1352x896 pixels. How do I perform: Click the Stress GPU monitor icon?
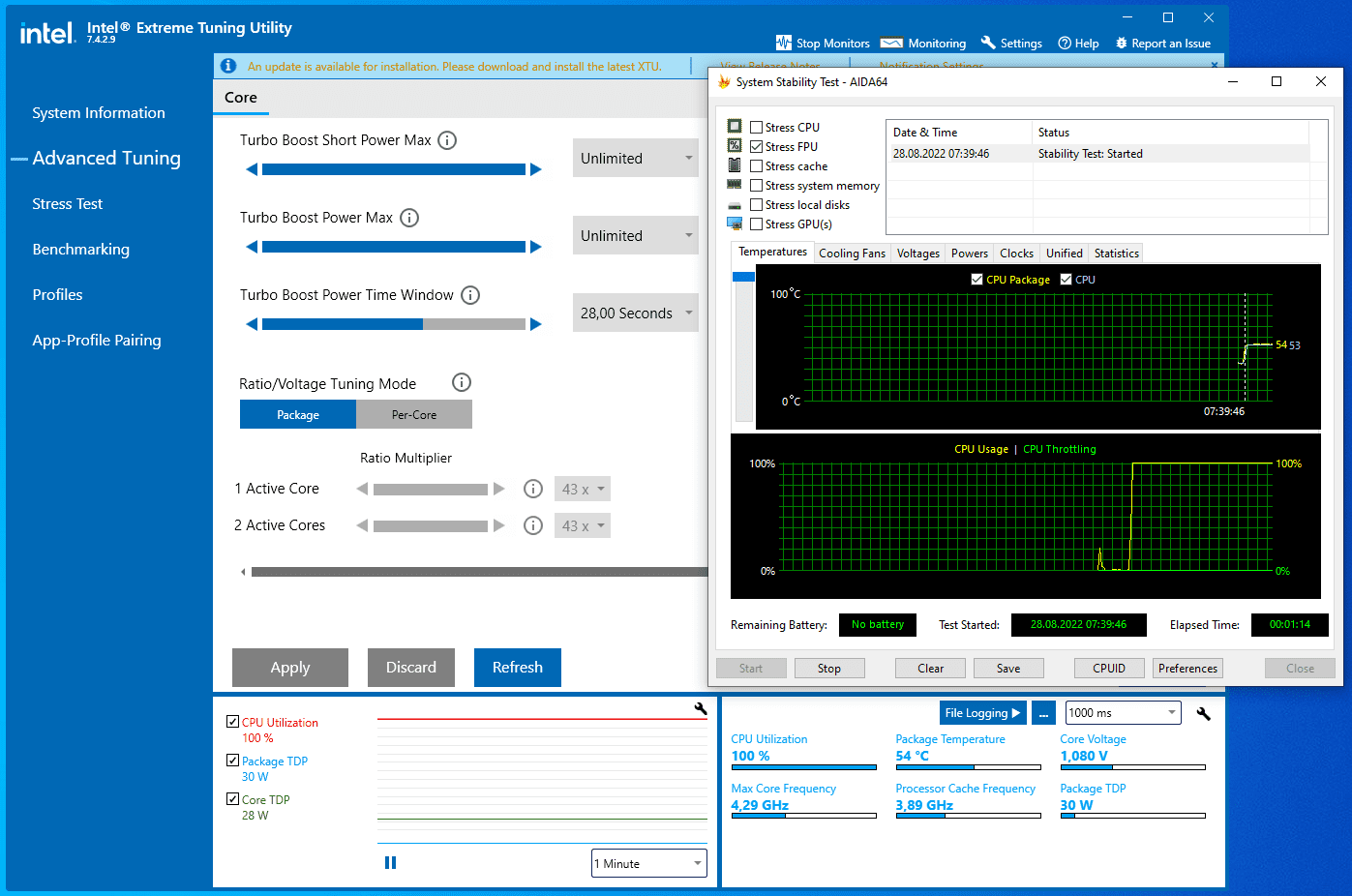735,224
